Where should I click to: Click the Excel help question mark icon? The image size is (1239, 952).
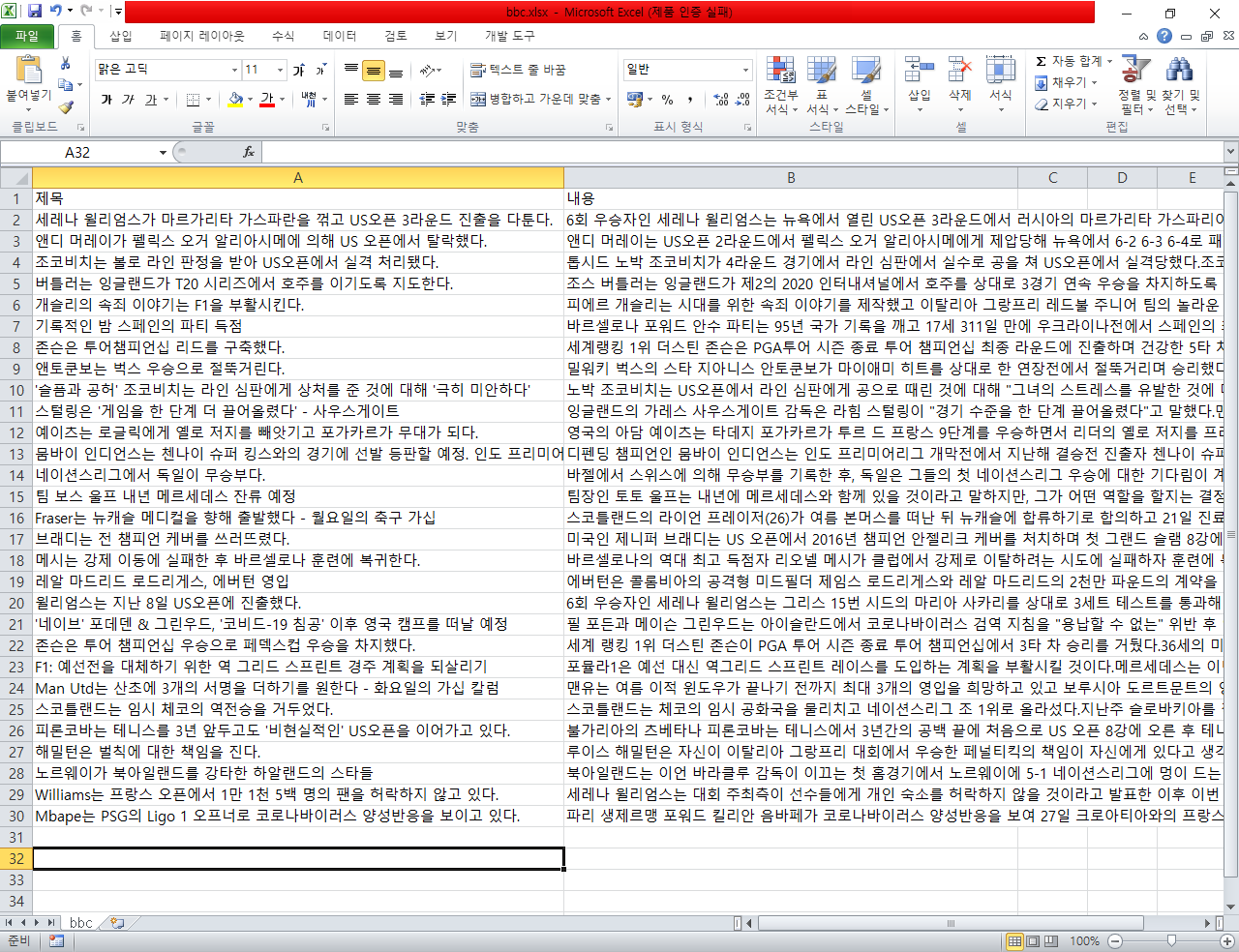1164,36
